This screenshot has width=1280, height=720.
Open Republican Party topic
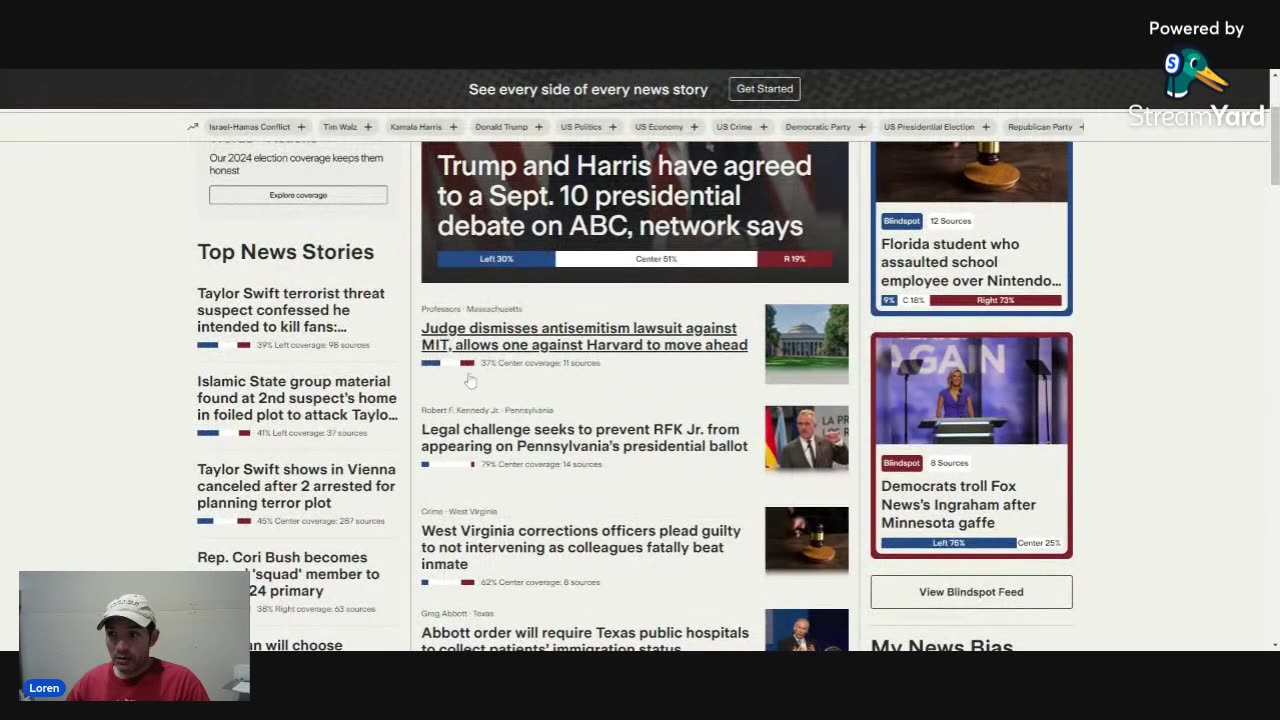[1040, 127]
